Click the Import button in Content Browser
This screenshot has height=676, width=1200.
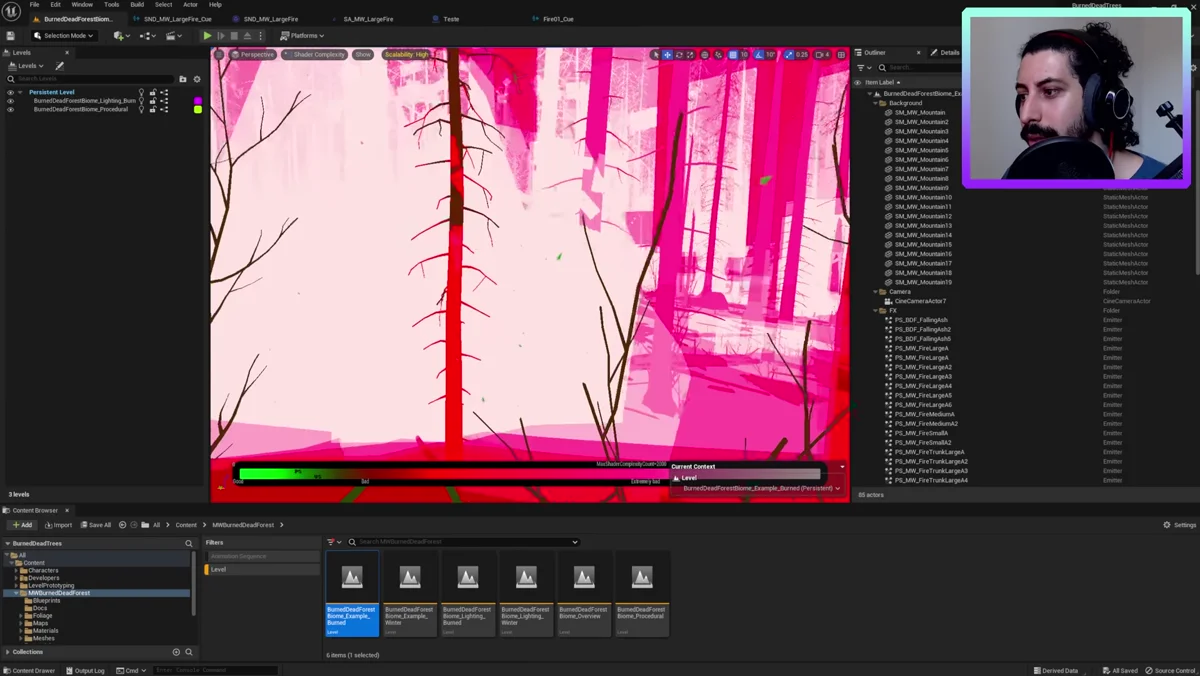pyautogui.click(x=59, y=525)
